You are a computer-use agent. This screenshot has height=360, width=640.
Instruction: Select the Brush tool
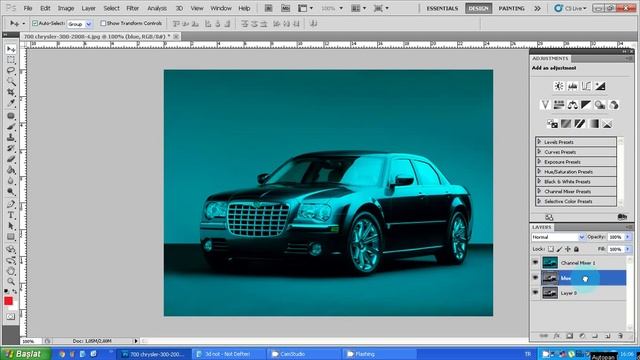pos(11,127)
